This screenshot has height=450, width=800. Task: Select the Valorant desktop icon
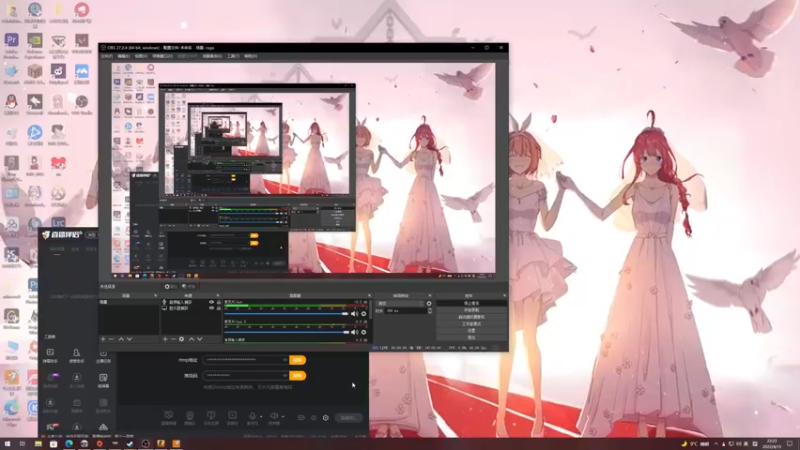(82, 40)
